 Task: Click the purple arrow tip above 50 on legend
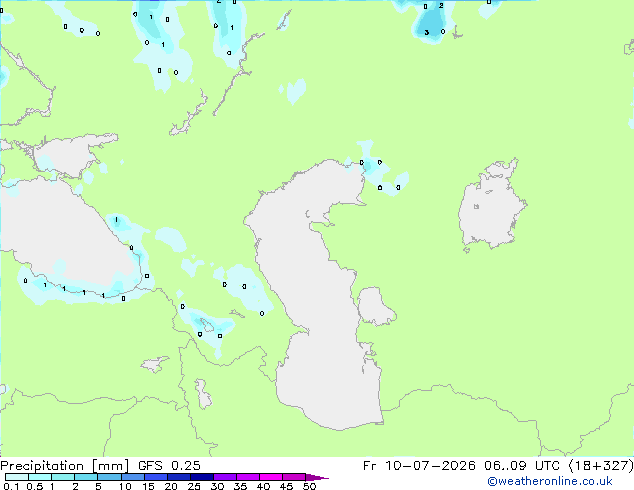point(317,477)
